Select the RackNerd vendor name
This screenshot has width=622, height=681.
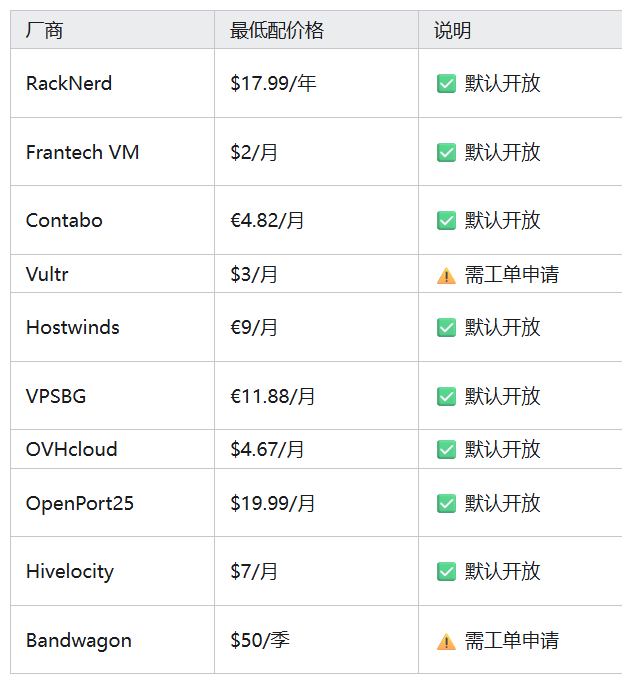click(x=69, y=83)
